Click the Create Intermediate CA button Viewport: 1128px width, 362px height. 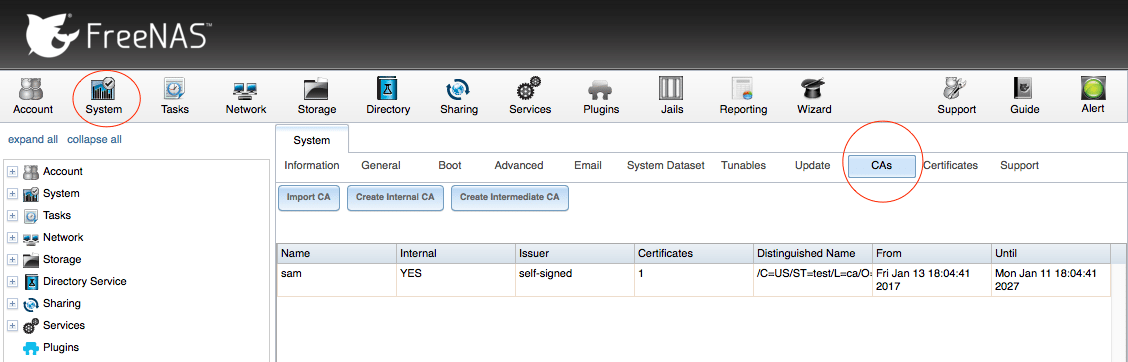(510, 197)
